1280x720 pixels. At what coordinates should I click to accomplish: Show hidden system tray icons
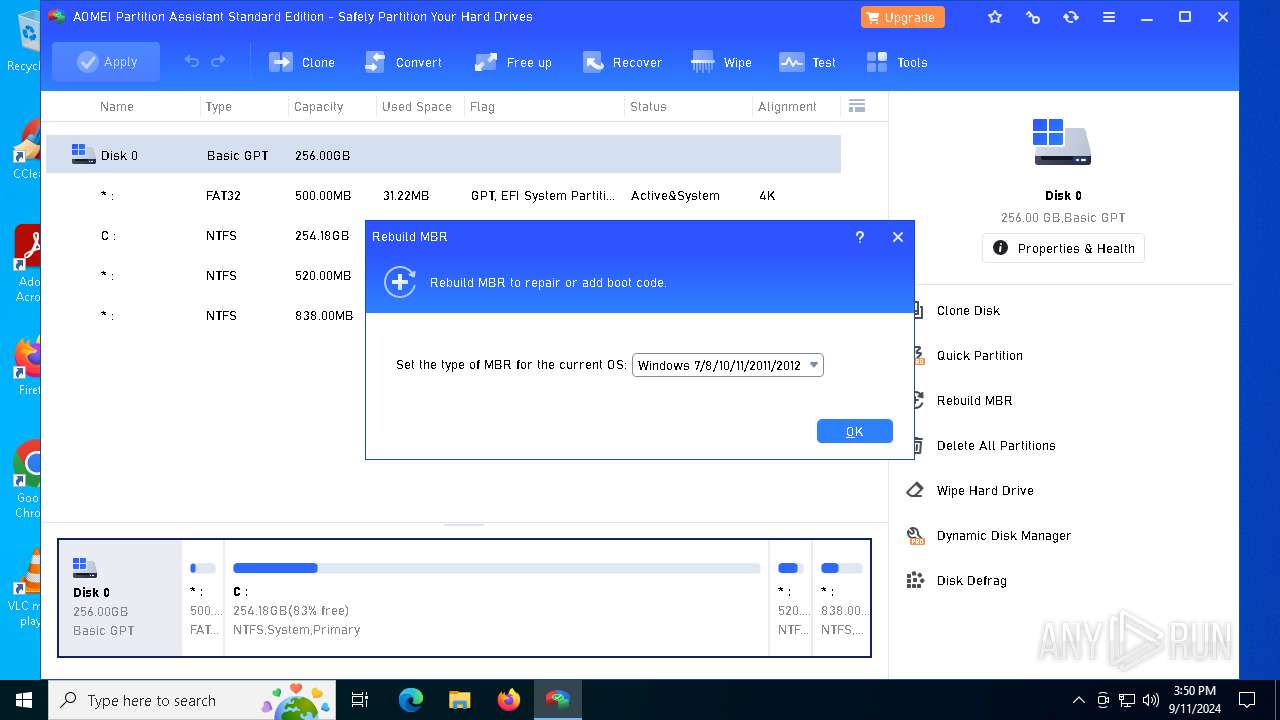[x=1078, y=700]
